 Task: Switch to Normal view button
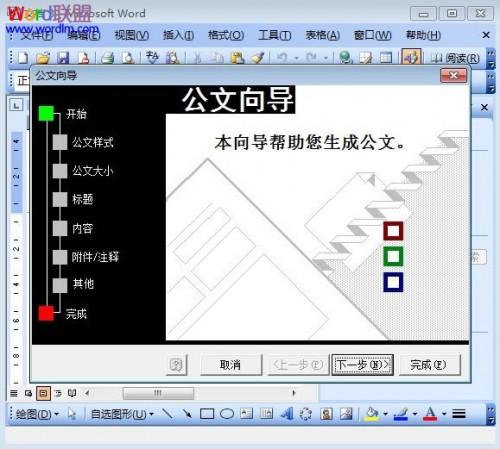(x=14, y=393)
